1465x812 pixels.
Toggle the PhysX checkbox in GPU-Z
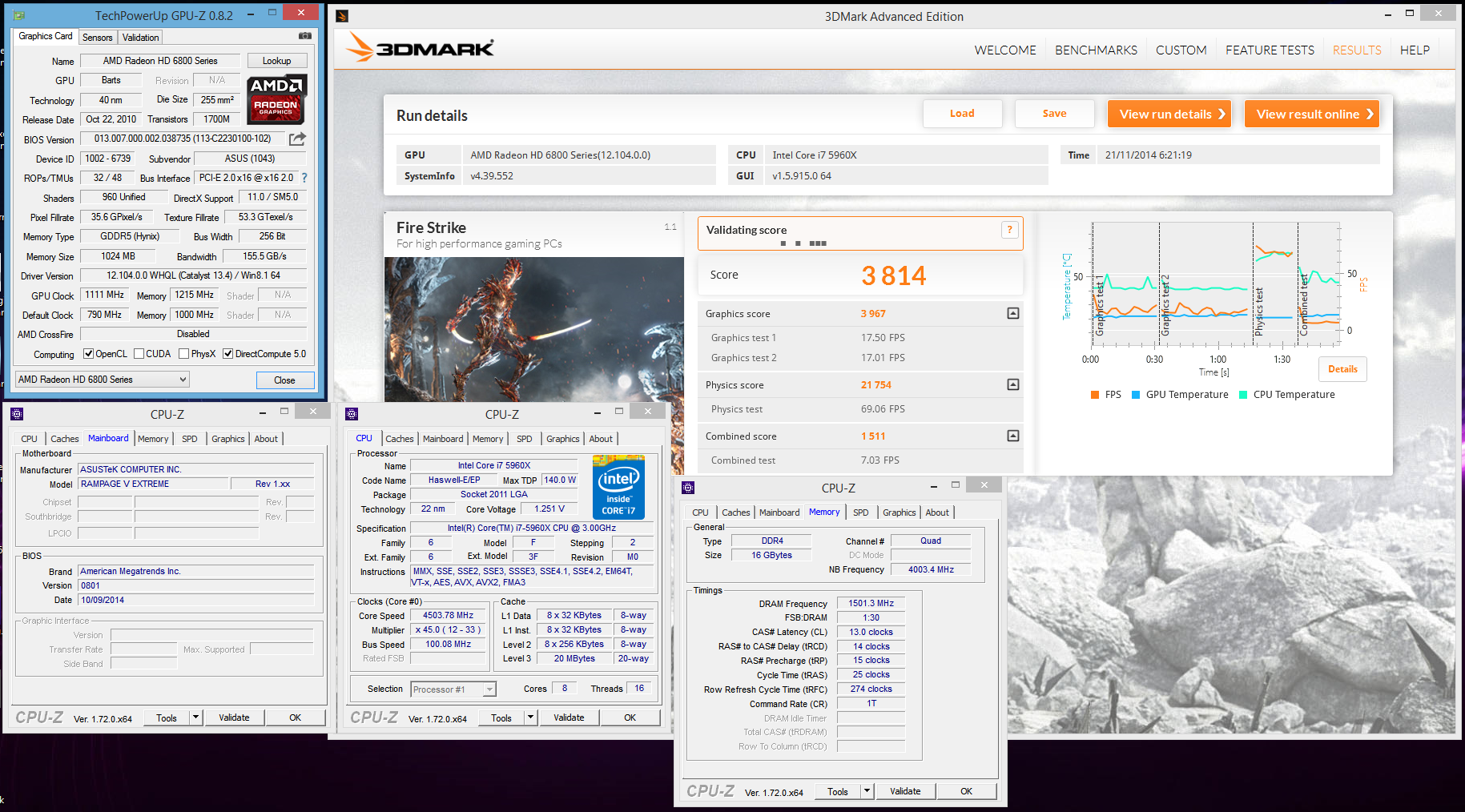point(184,354)
